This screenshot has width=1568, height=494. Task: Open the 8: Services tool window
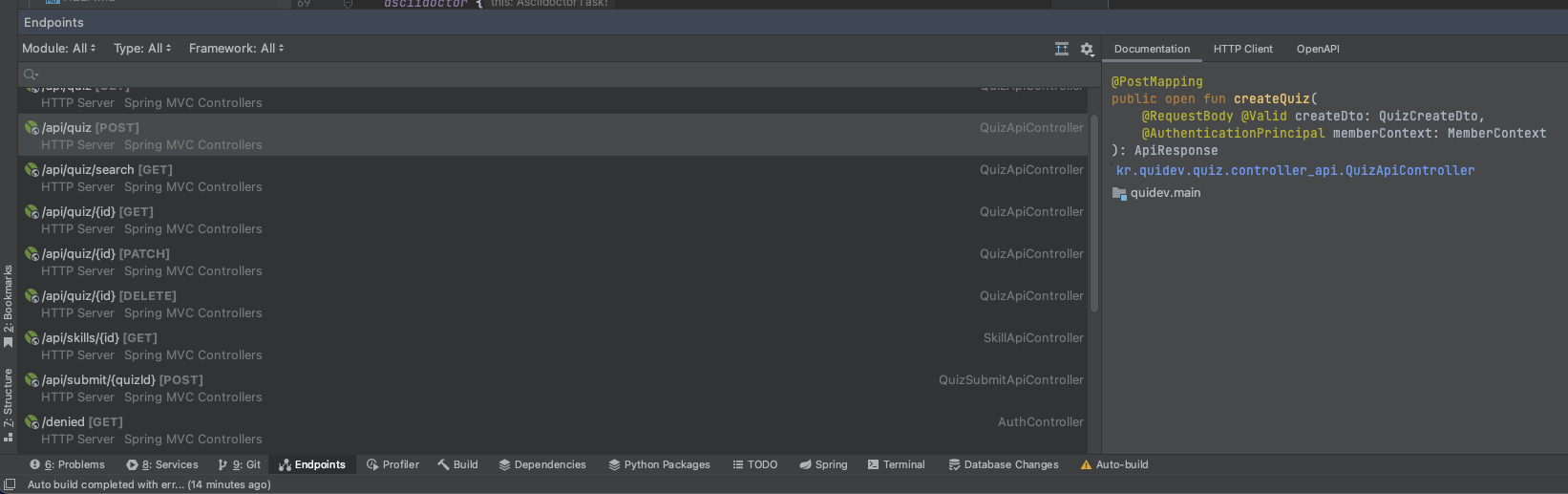tap(162, 465)
